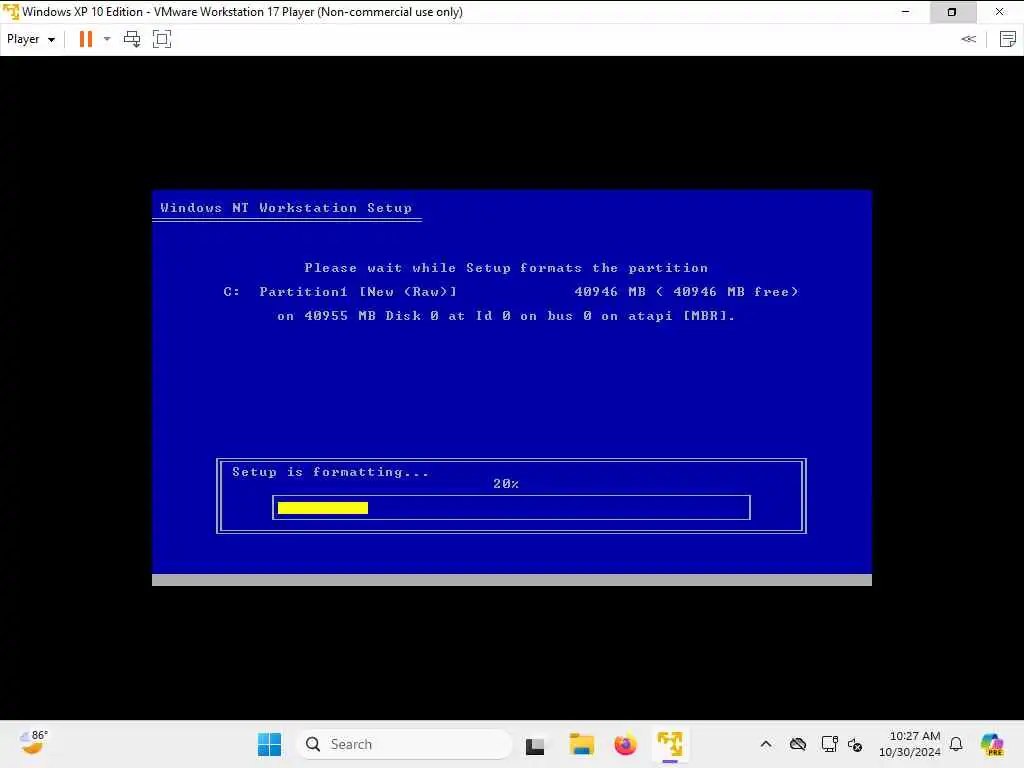1024x768 pixels.
Task: Open the 10:27 AM clock and calendar
Action: [910, 744]
